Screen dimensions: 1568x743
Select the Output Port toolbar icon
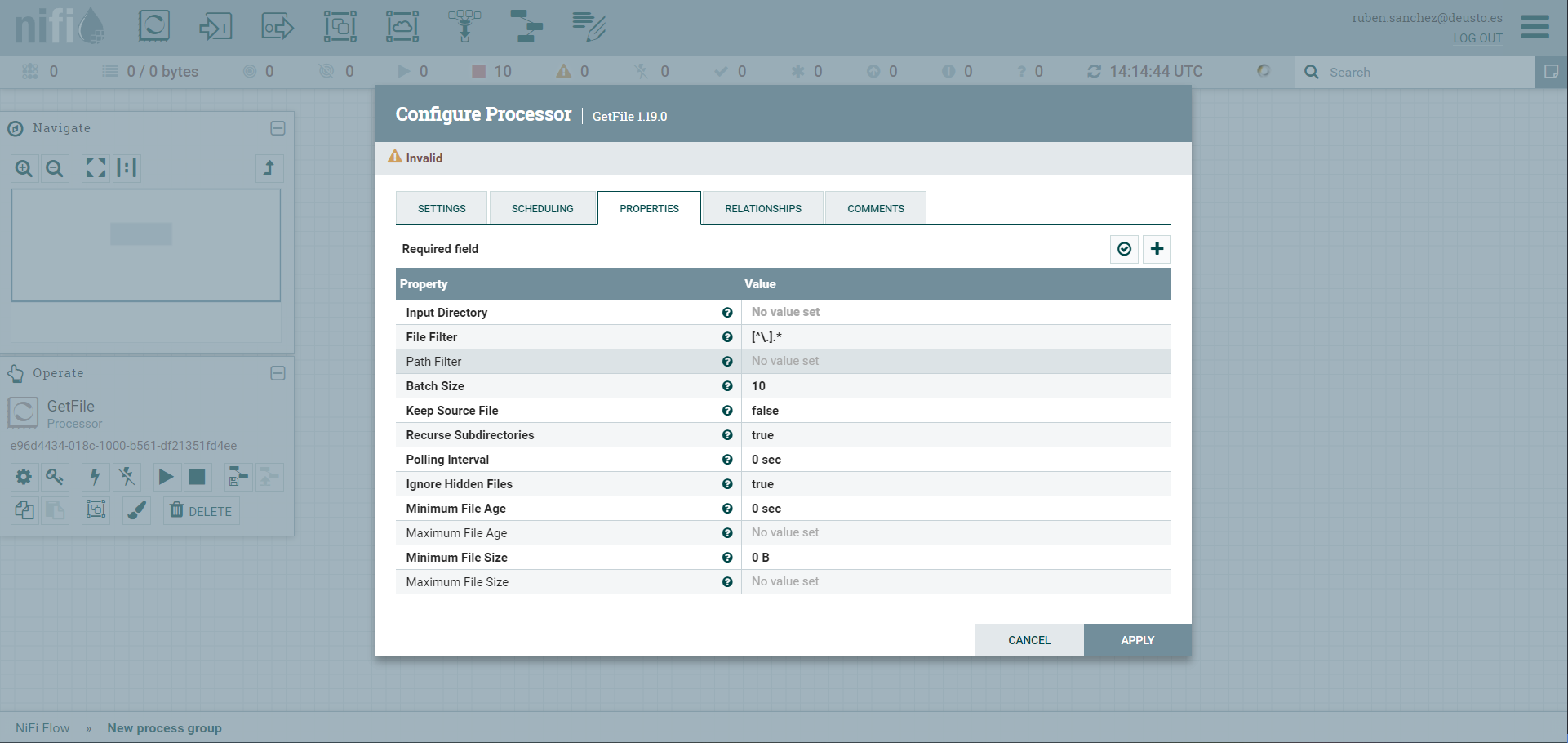pos(278,26)
